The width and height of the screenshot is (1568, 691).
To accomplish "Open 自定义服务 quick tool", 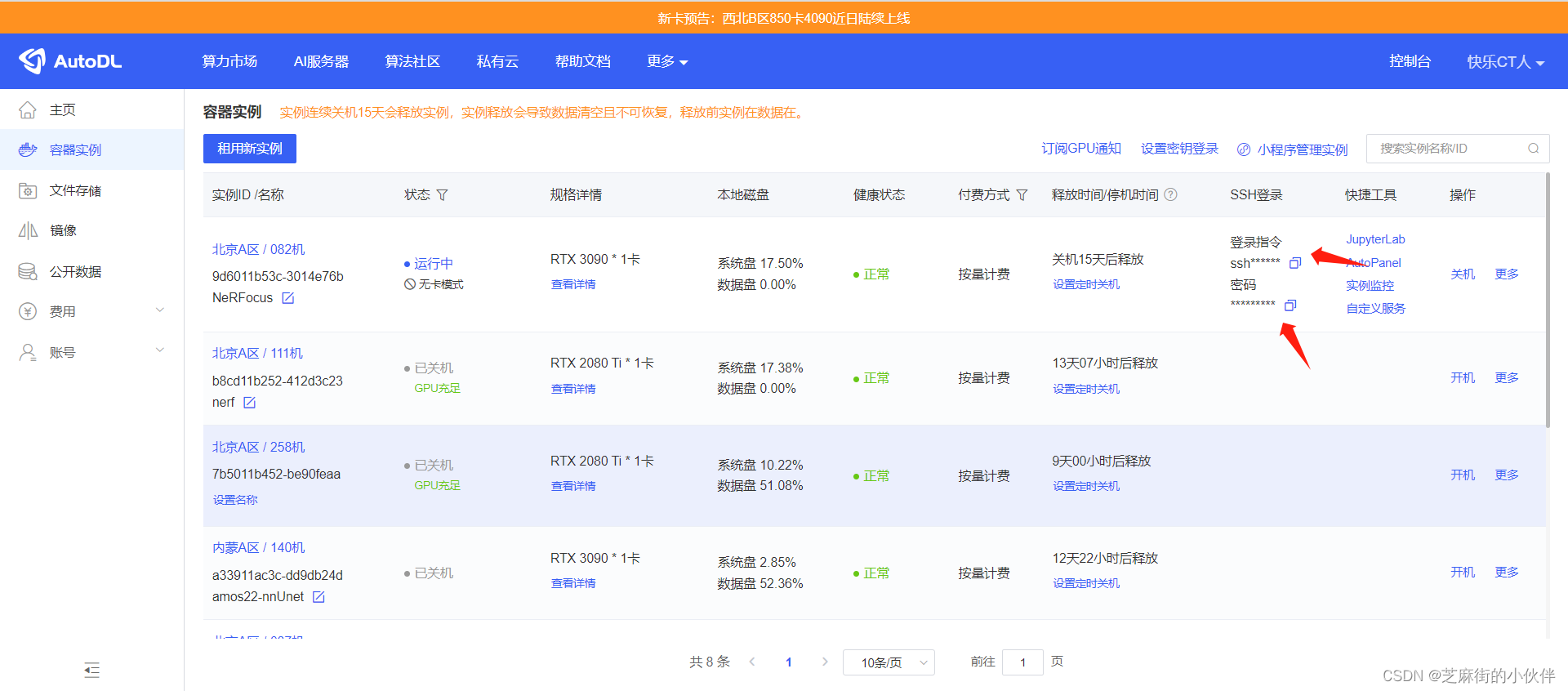I will (x=1375, y=308).
